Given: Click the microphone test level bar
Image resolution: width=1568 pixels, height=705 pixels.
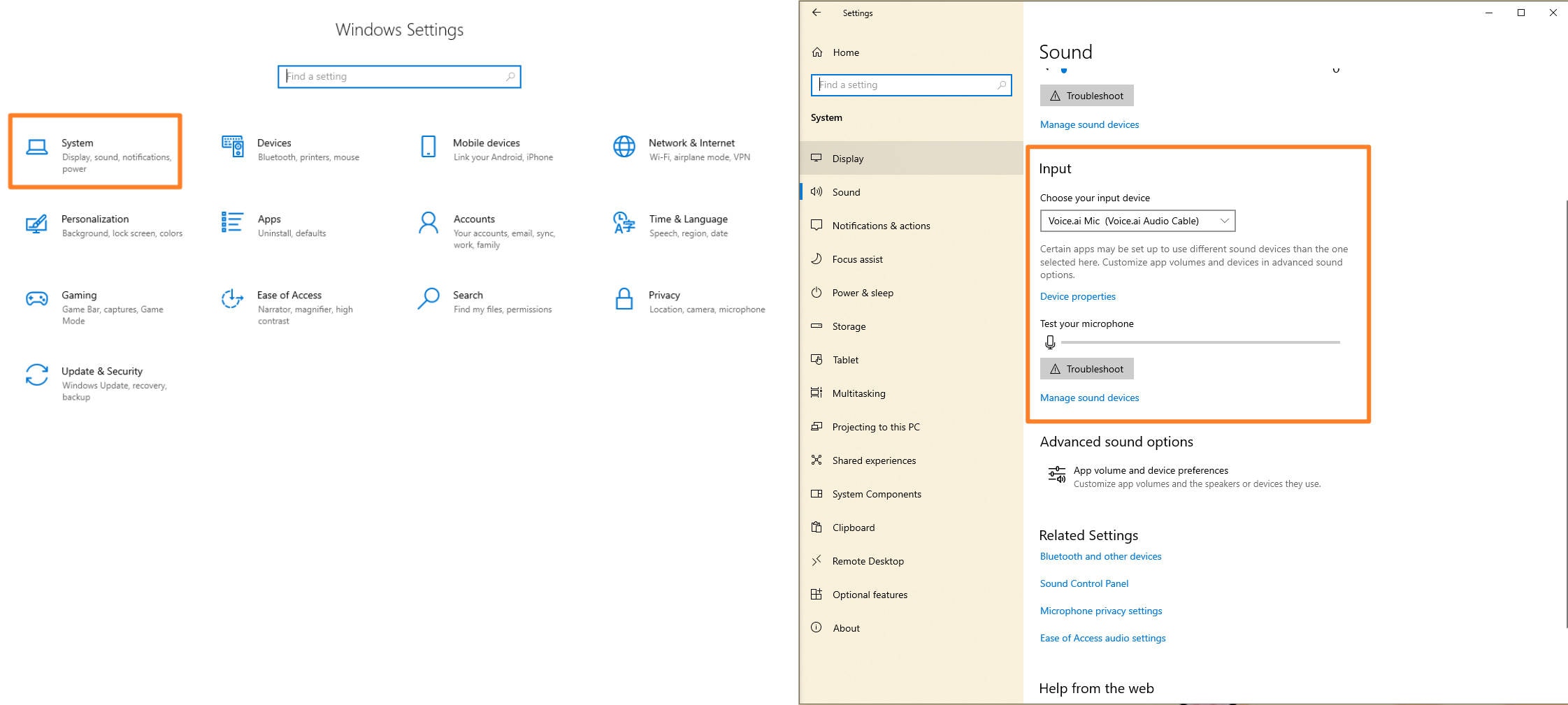Looking at the screenshot, I should 1200,342.
